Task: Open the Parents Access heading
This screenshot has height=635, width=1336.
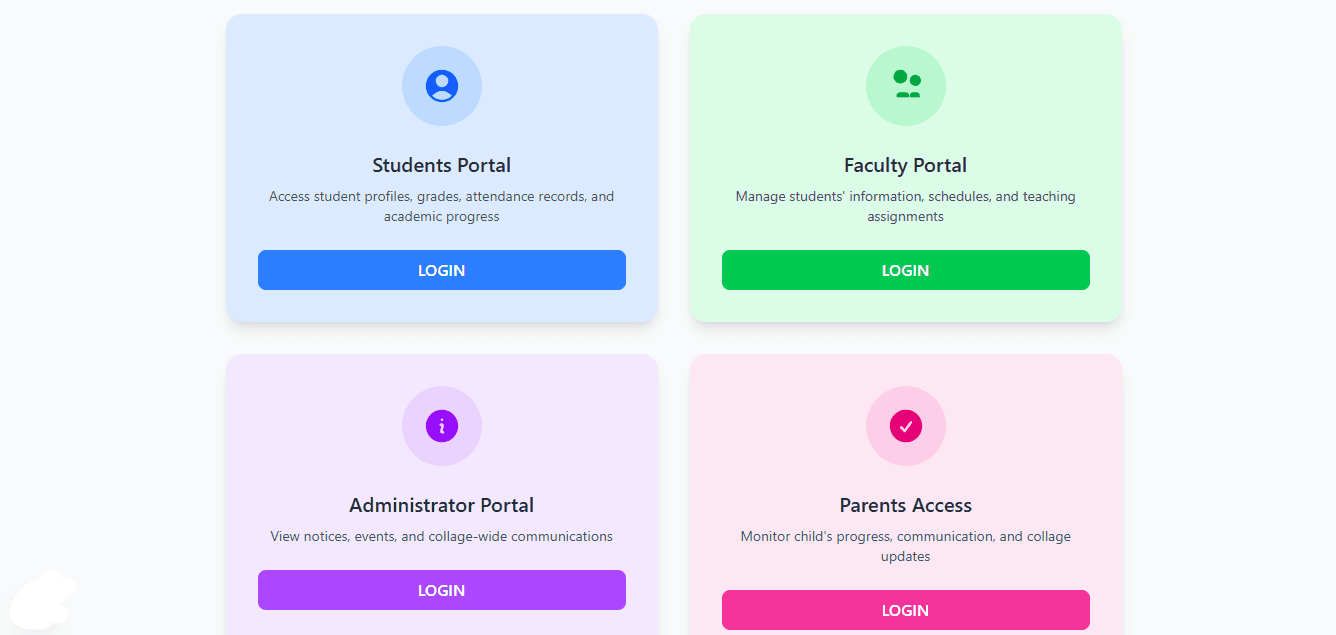Action: click(x=906, y=505)
